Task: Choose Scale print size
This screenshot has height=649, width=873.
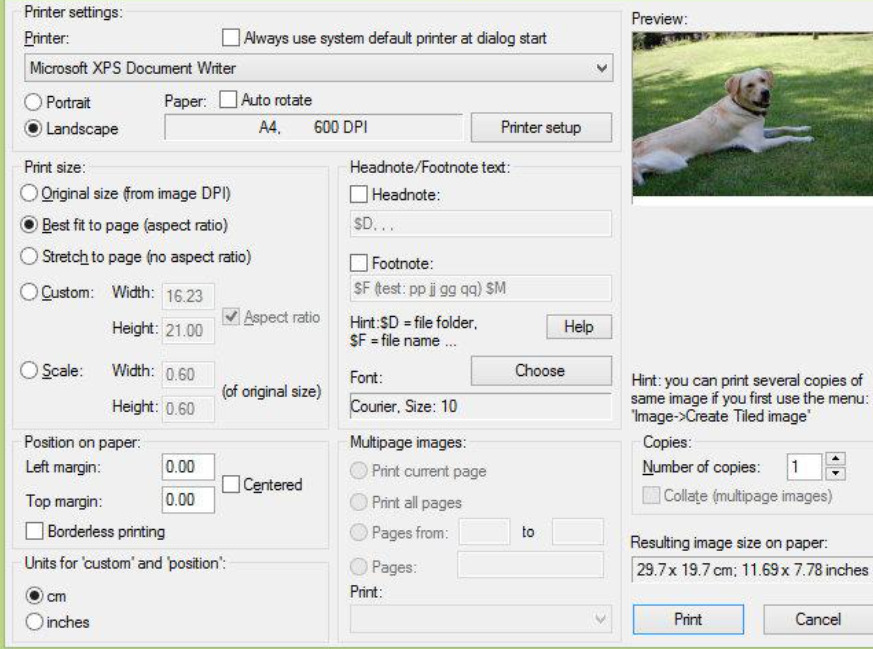Action: 28,371
